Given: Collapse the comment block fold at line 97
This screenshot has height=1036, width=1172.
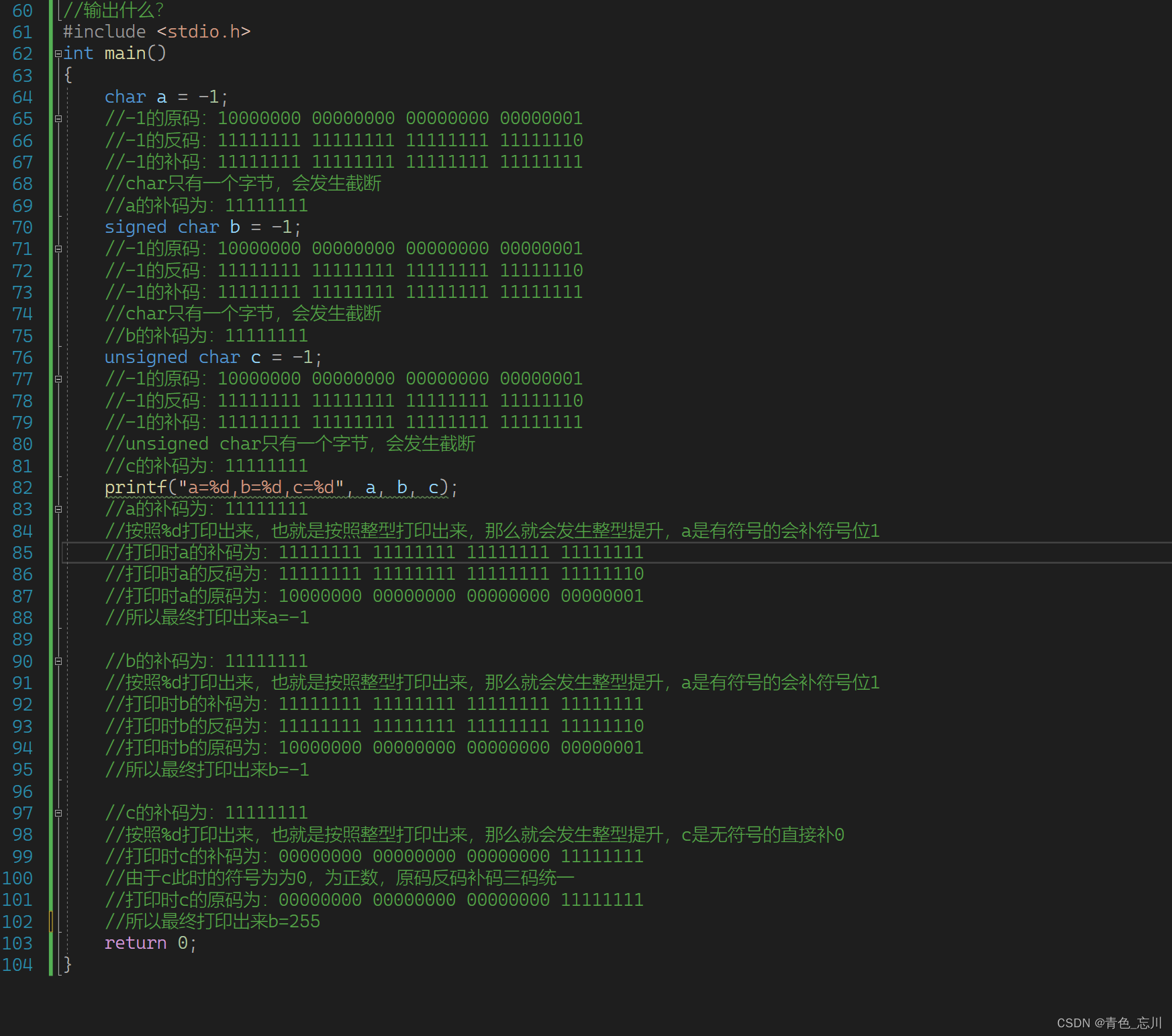Looking at the screenshot, I should pos(58,813).
